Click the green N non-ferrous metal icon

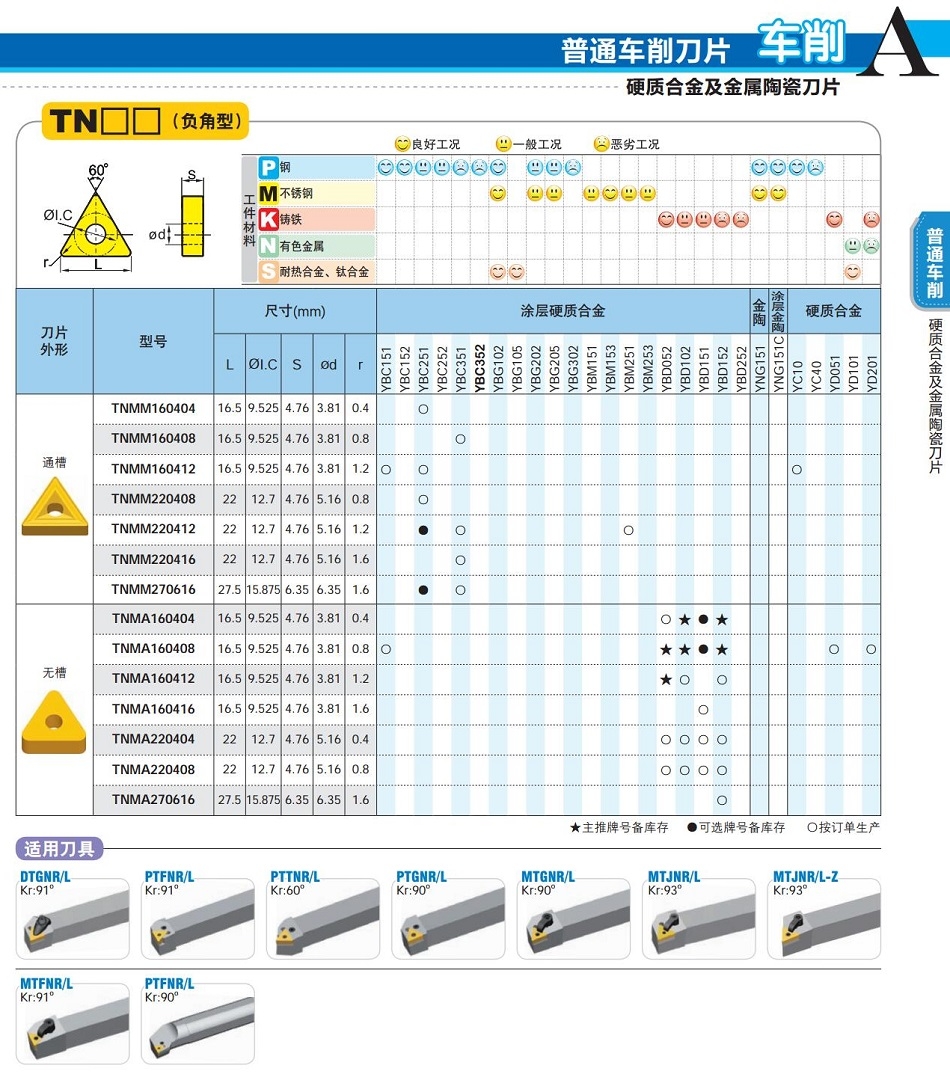click(268, 246)
